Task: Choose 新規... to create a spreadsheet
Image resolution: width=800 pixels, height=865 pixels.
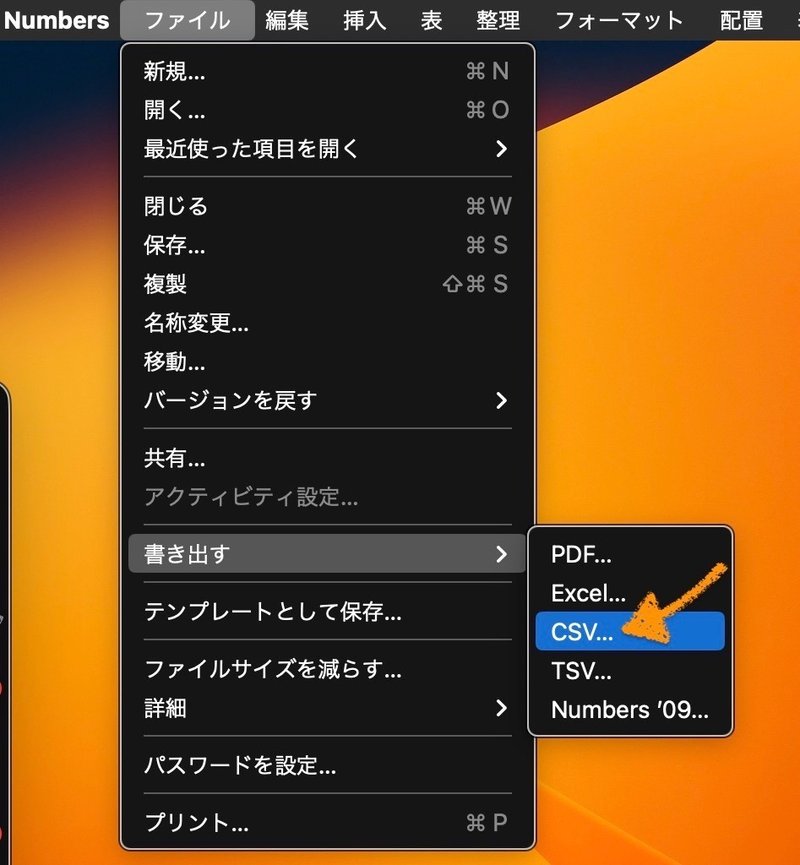Action: click(x=327, y=71)
